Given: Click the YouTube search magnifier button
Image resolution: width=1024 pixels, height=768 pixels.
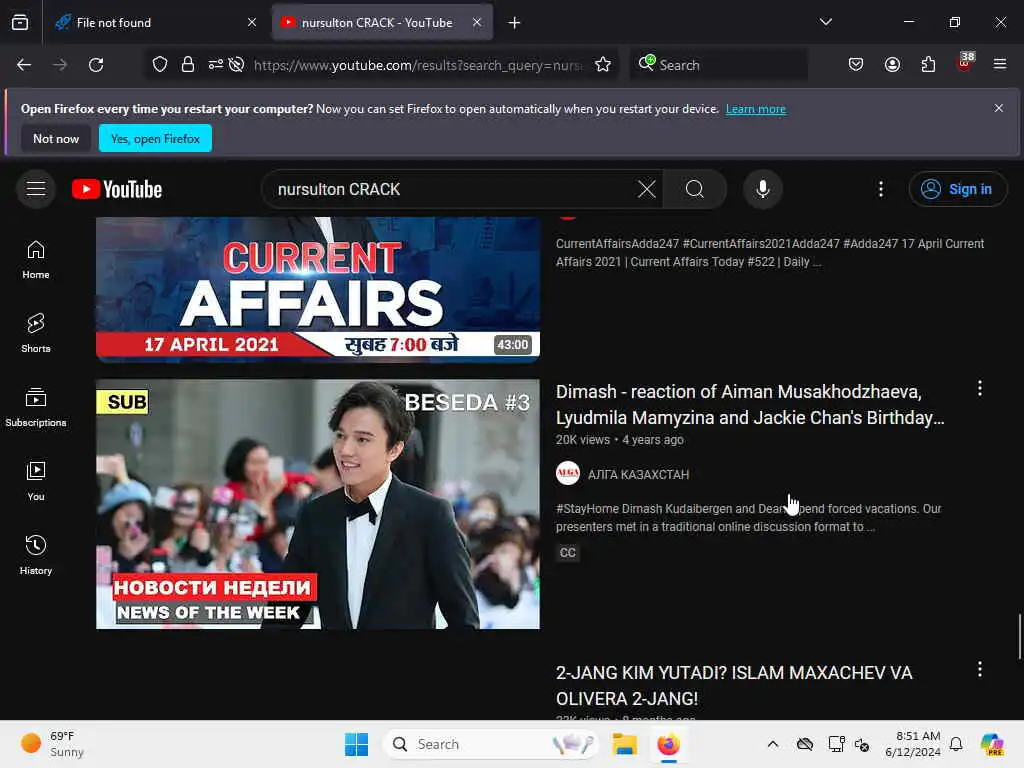Looking at the screenshot, I should point(695,189).
